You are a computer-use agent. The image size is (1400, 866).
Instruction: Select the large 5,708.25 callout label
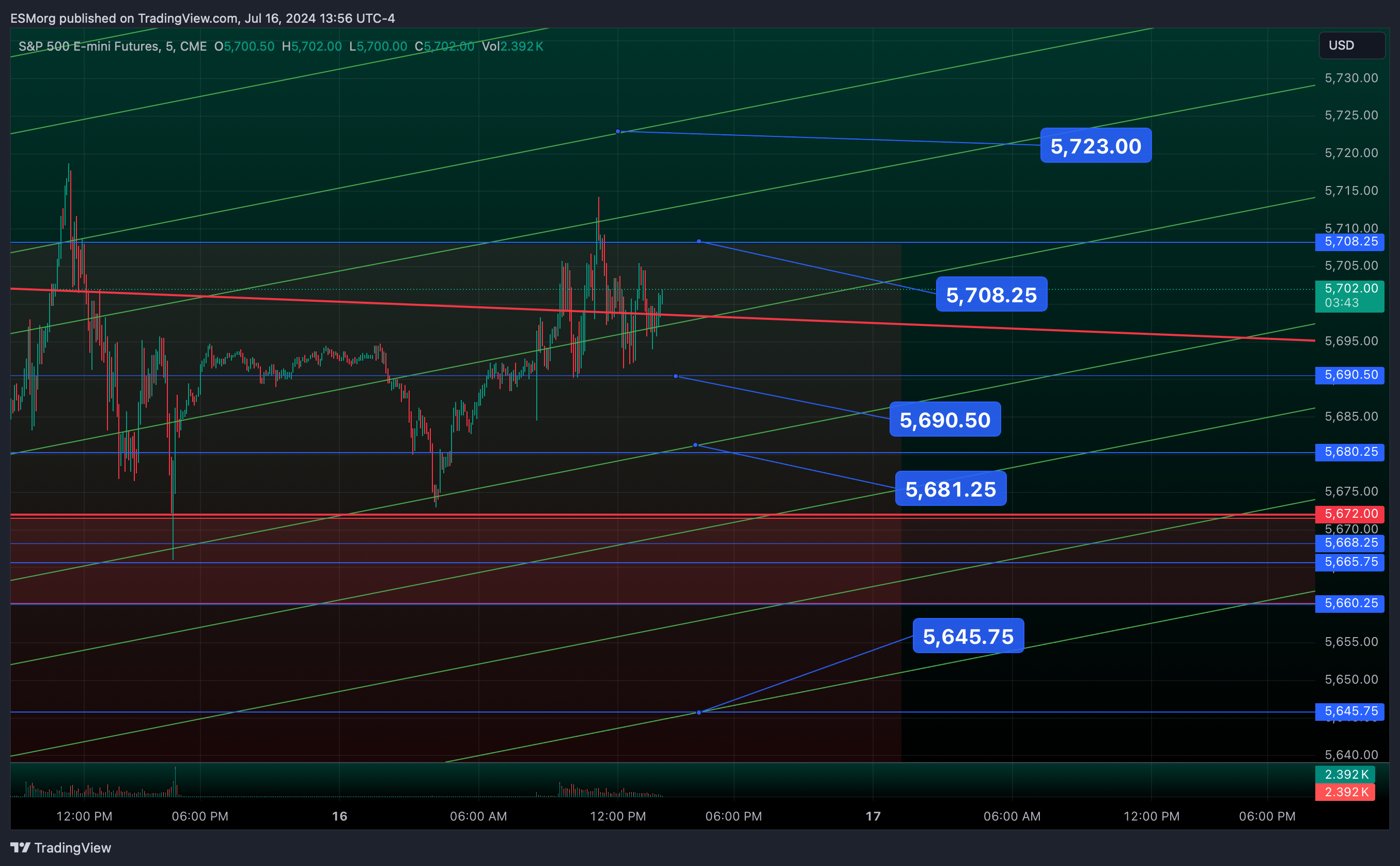click(991, 295)
